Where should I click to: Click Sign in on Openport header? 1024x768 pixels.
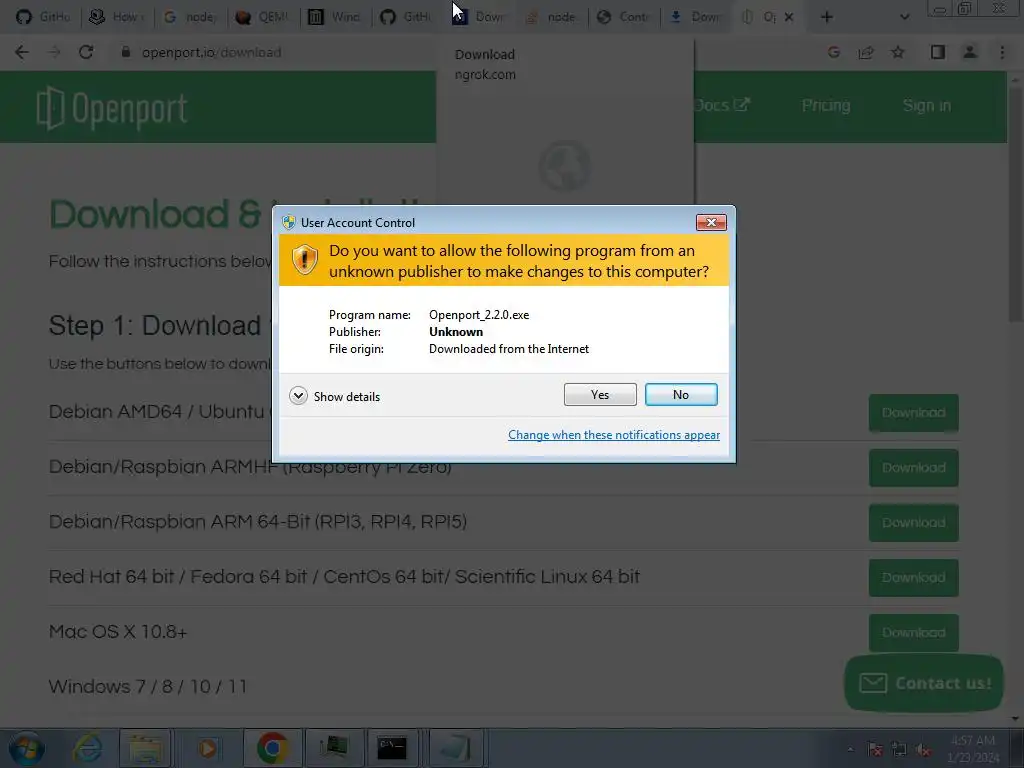[x=927, y=105]
